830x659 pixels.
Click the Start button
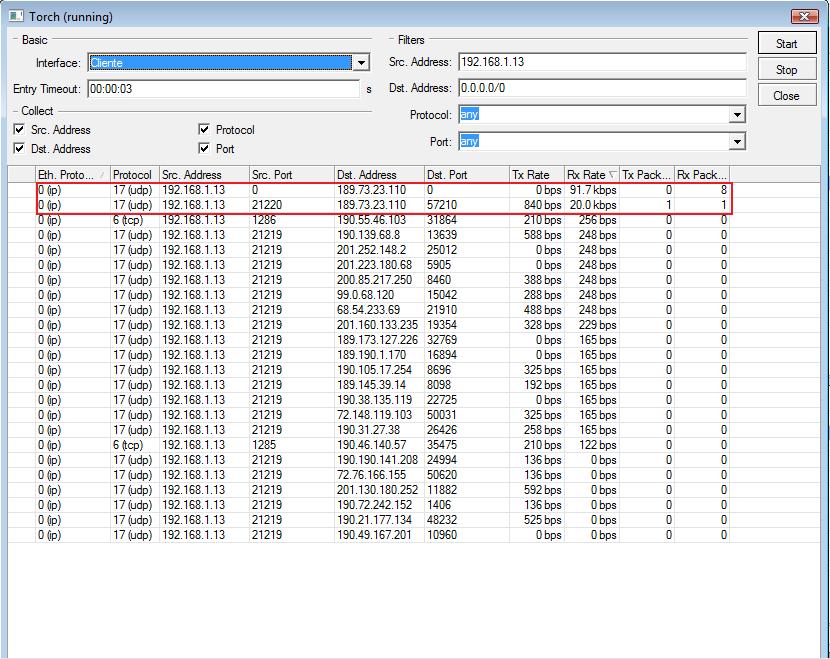coord(787,43)
